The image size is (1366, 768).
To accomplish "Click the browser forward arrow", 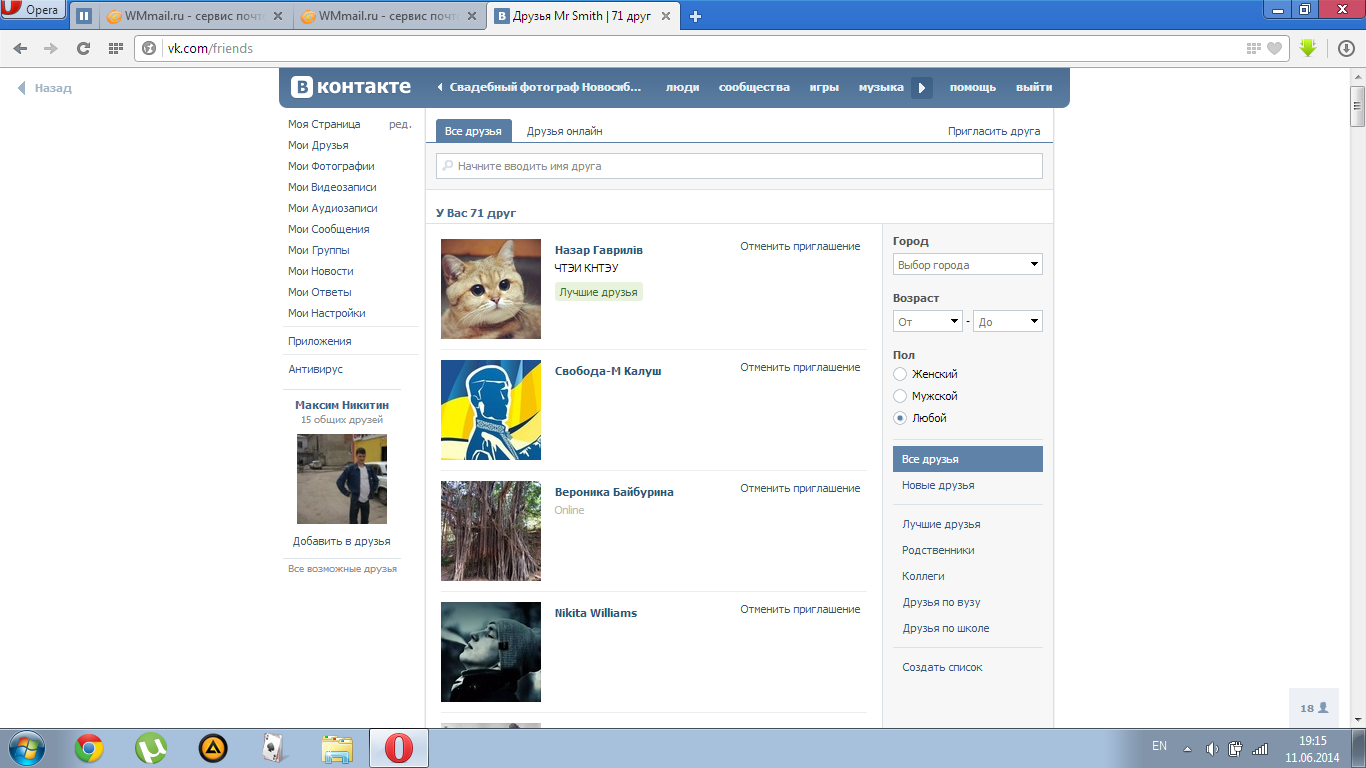I will coord(52,48).
